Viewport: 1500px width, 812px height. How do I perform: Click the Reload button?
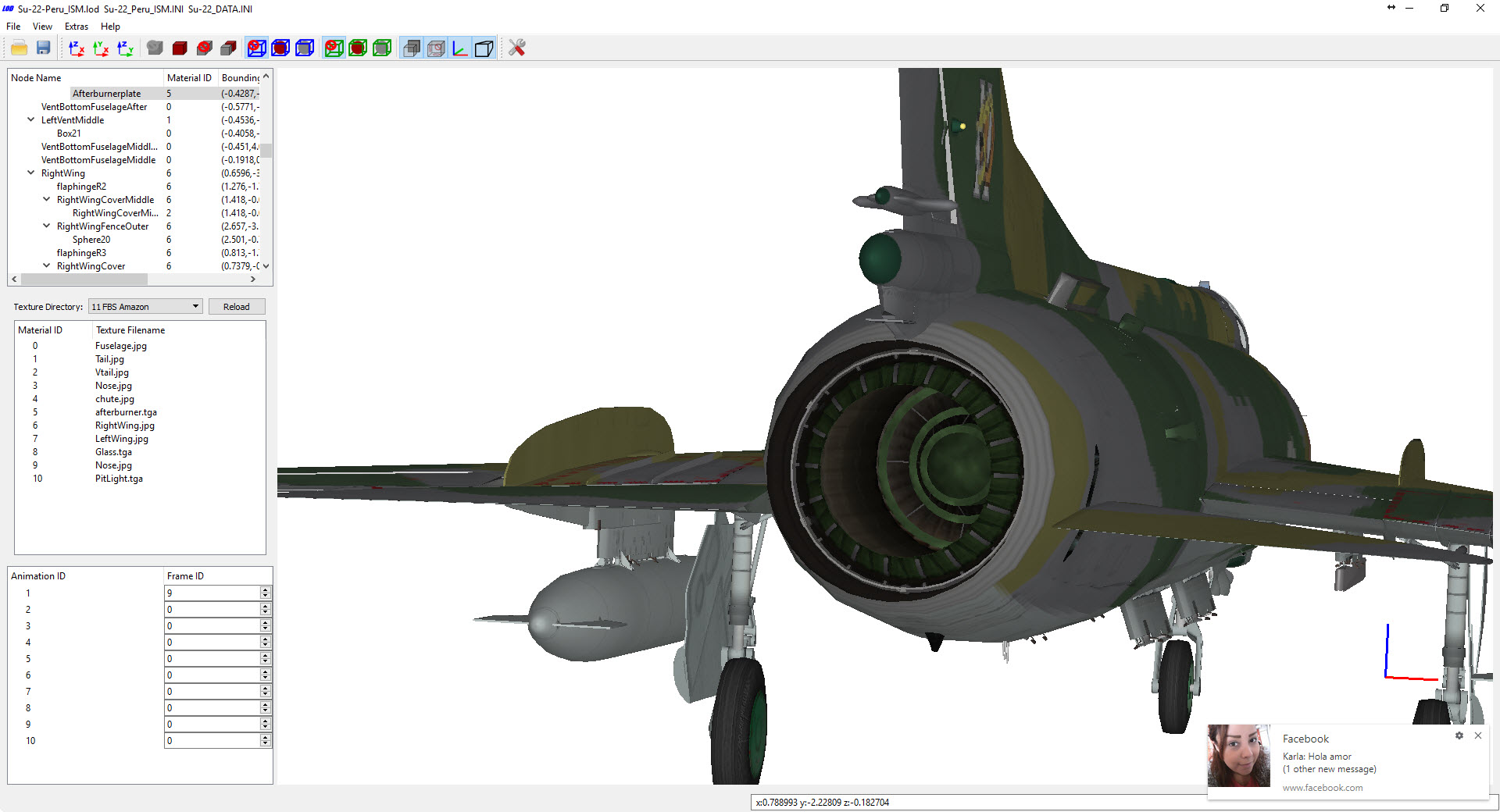(237, 307)
